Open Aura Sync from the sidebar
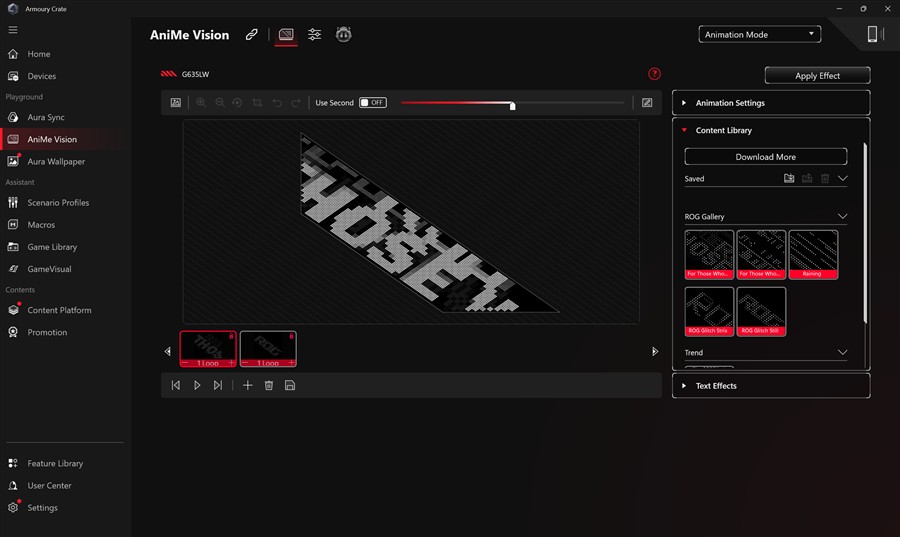The width and height of the screenshot is (900, 537). (x=46, y=118)
